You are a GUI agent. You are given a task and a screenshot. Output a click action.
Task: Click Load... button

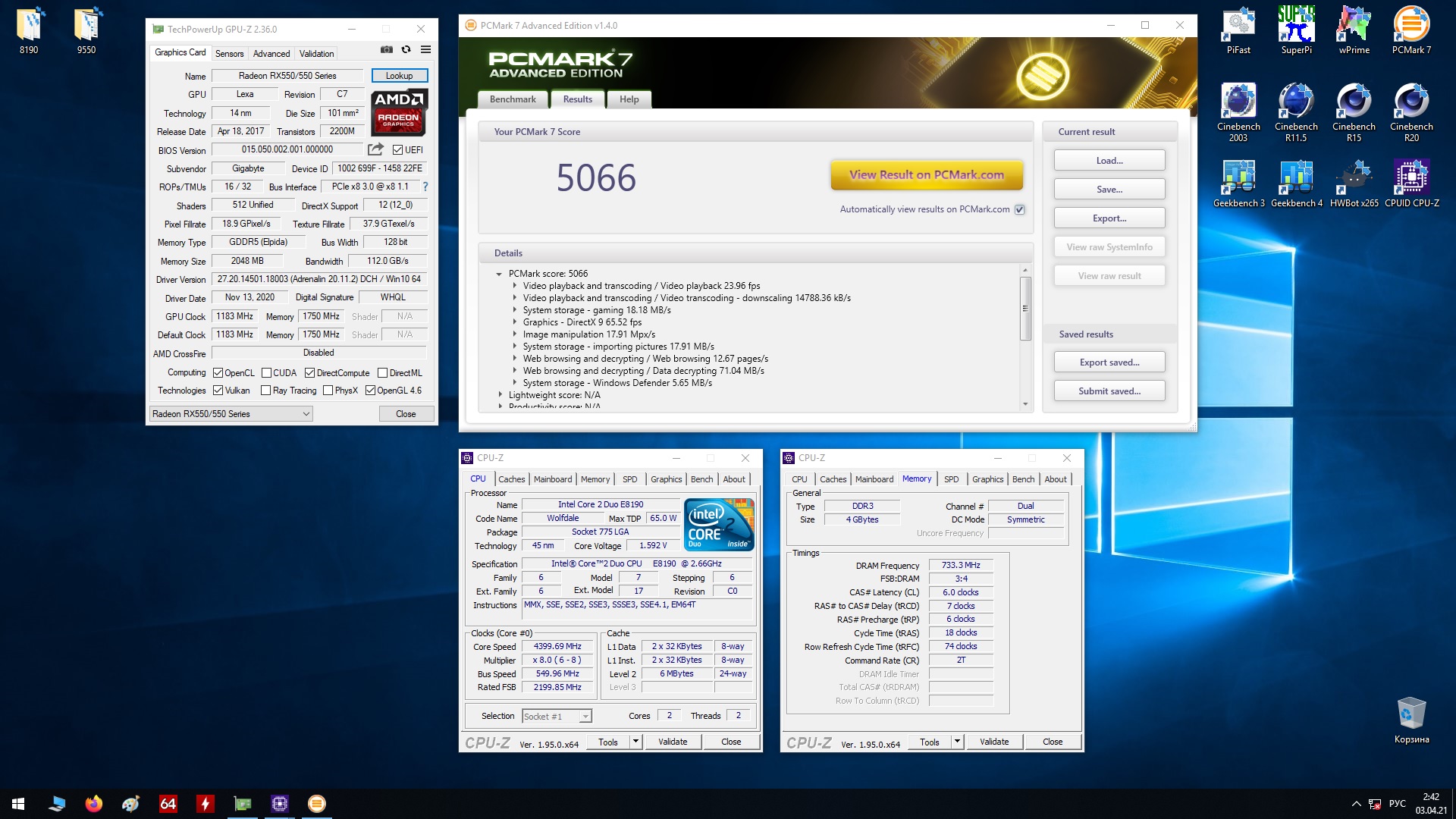coord(1109,161)
